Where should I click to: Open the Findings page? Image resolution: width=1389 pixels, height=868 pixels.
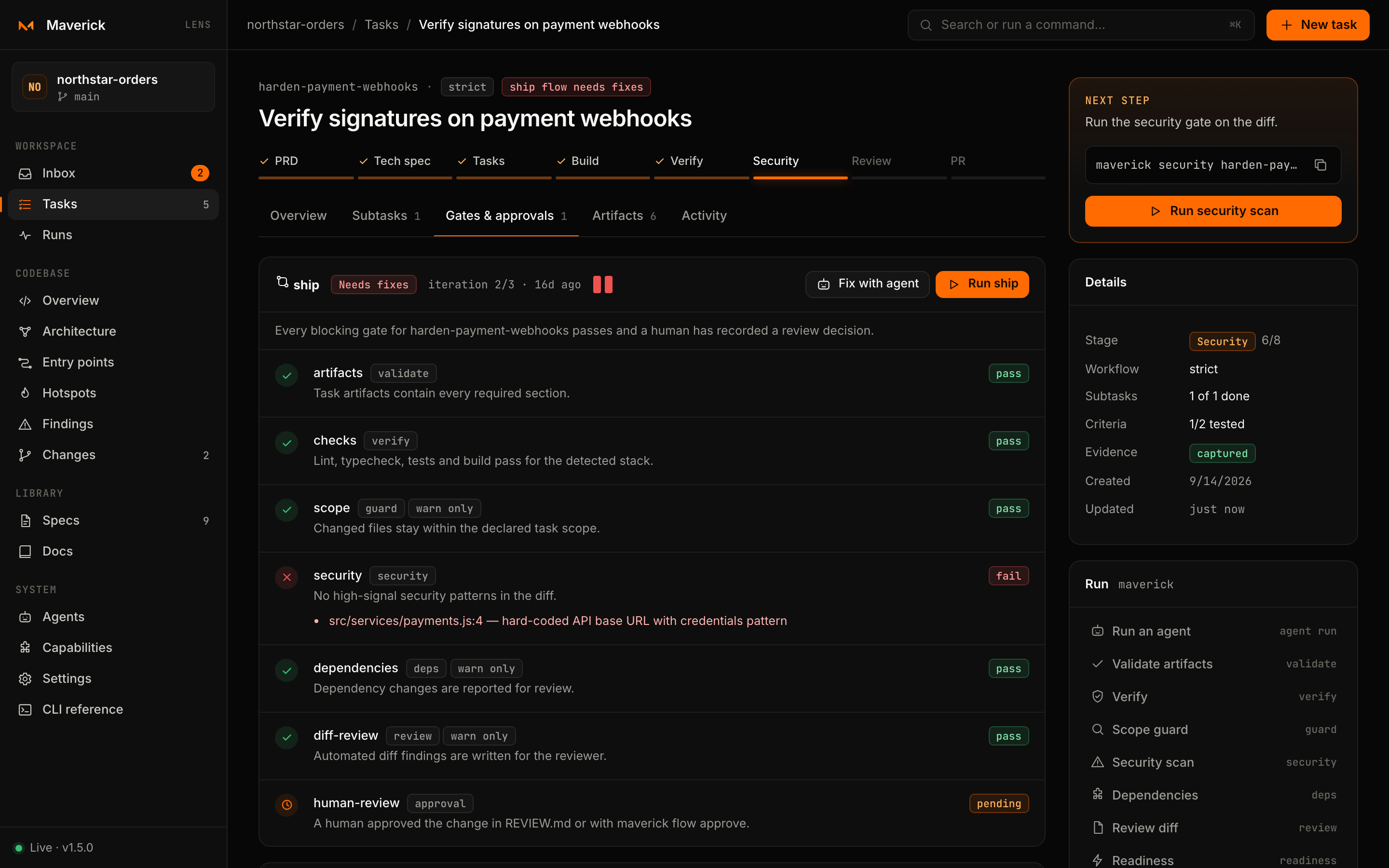click(x=113, y=424)
